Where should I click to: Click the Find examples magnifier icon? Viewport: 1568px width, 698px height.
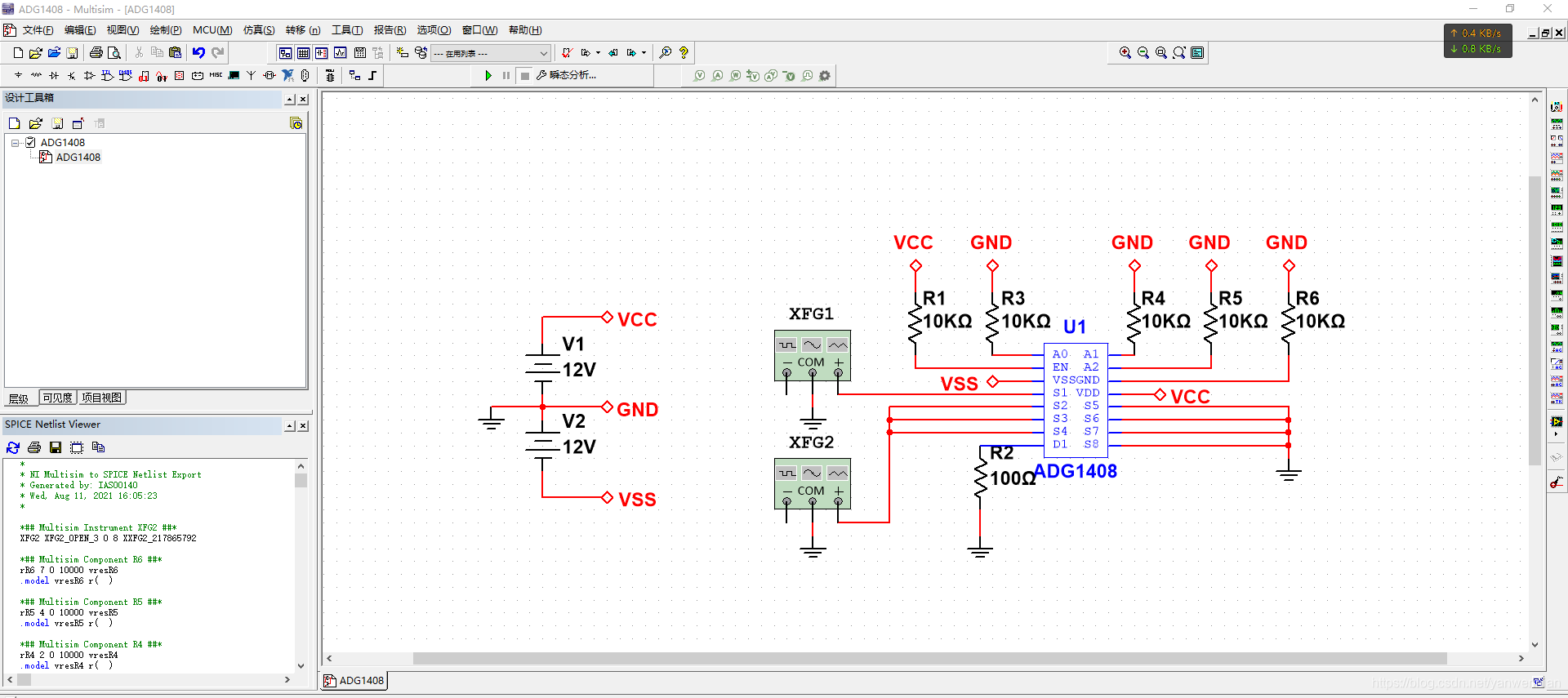pyautogui.click(x=666, y=53)
